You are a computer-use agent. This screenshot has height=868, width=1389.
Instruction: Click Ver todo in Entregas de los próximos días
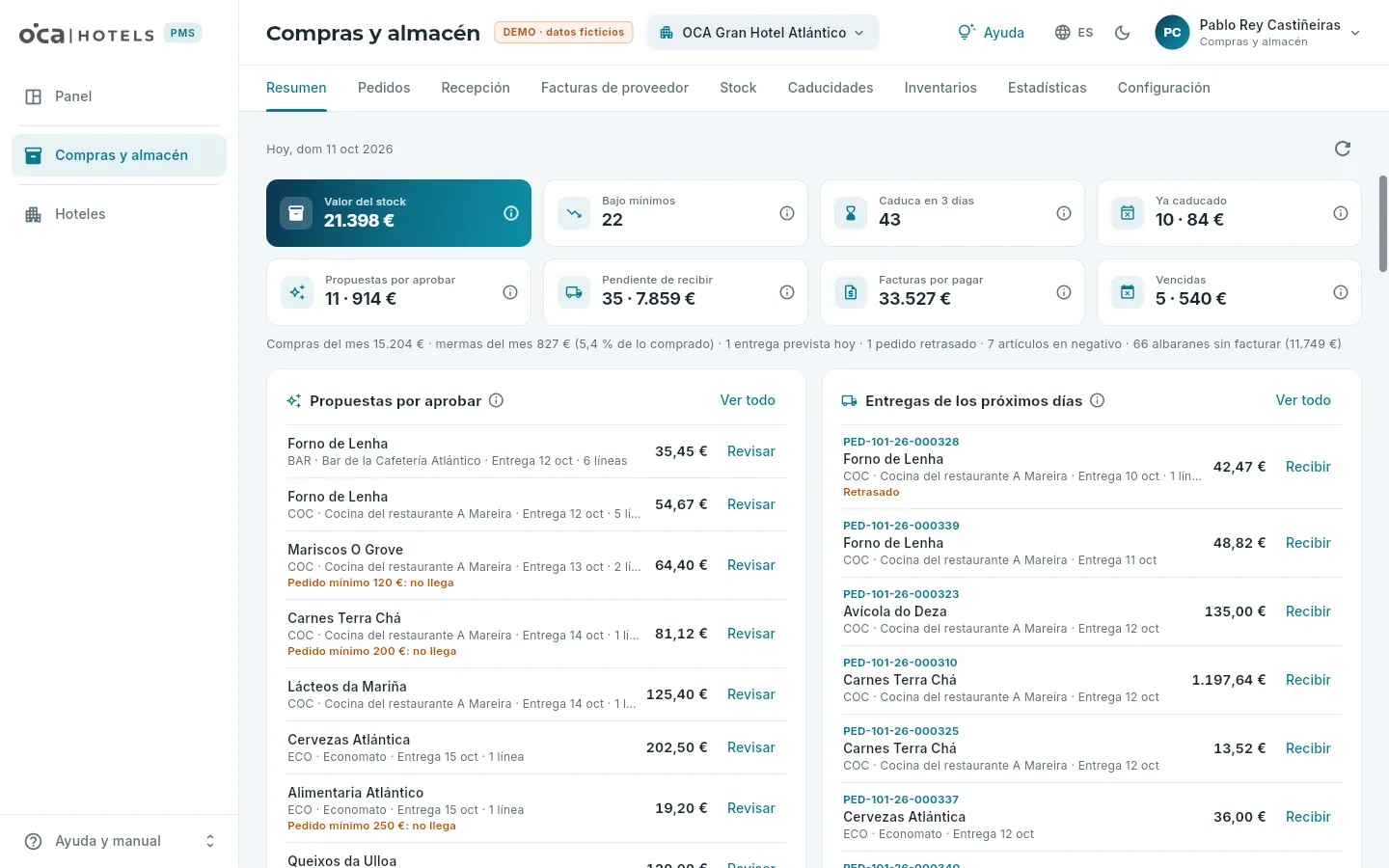[1303, 400]
